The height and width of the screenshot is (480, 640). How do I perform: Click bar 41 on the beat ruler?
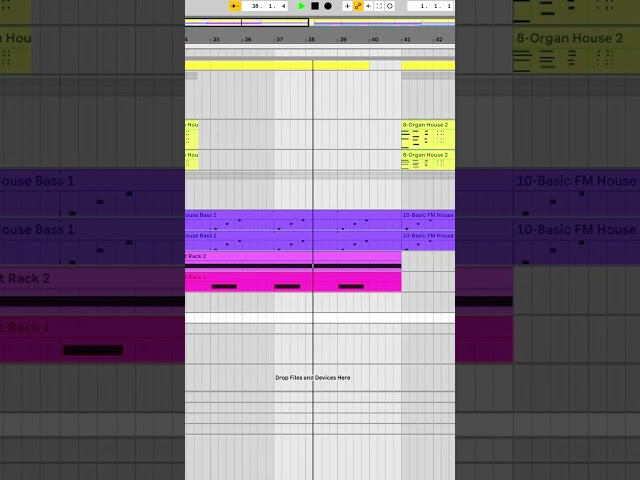[407, 40]
